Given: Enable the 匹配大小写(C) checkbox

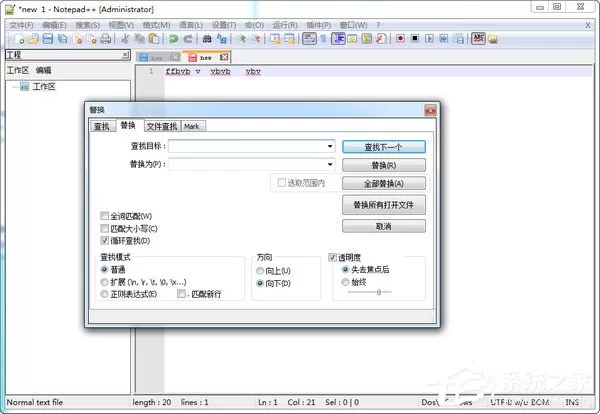Looking at the screenshot, I should (104, 228).
